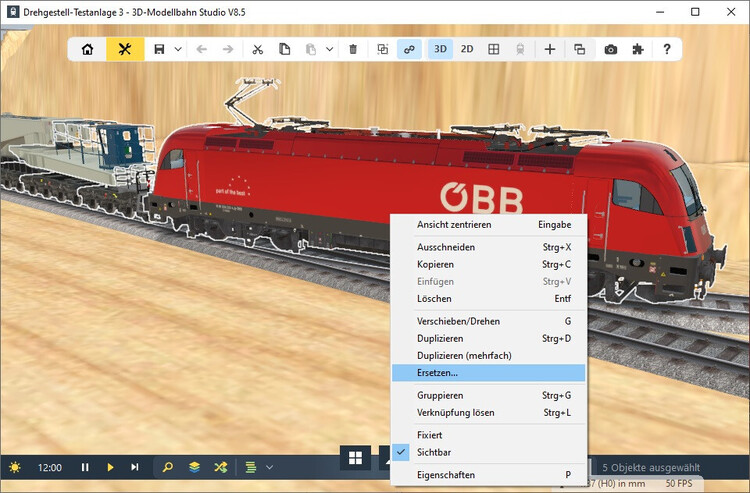Click the sun daytime icon
The width and height of the screenshot is (750, 493).
click(x=15, y=467)
